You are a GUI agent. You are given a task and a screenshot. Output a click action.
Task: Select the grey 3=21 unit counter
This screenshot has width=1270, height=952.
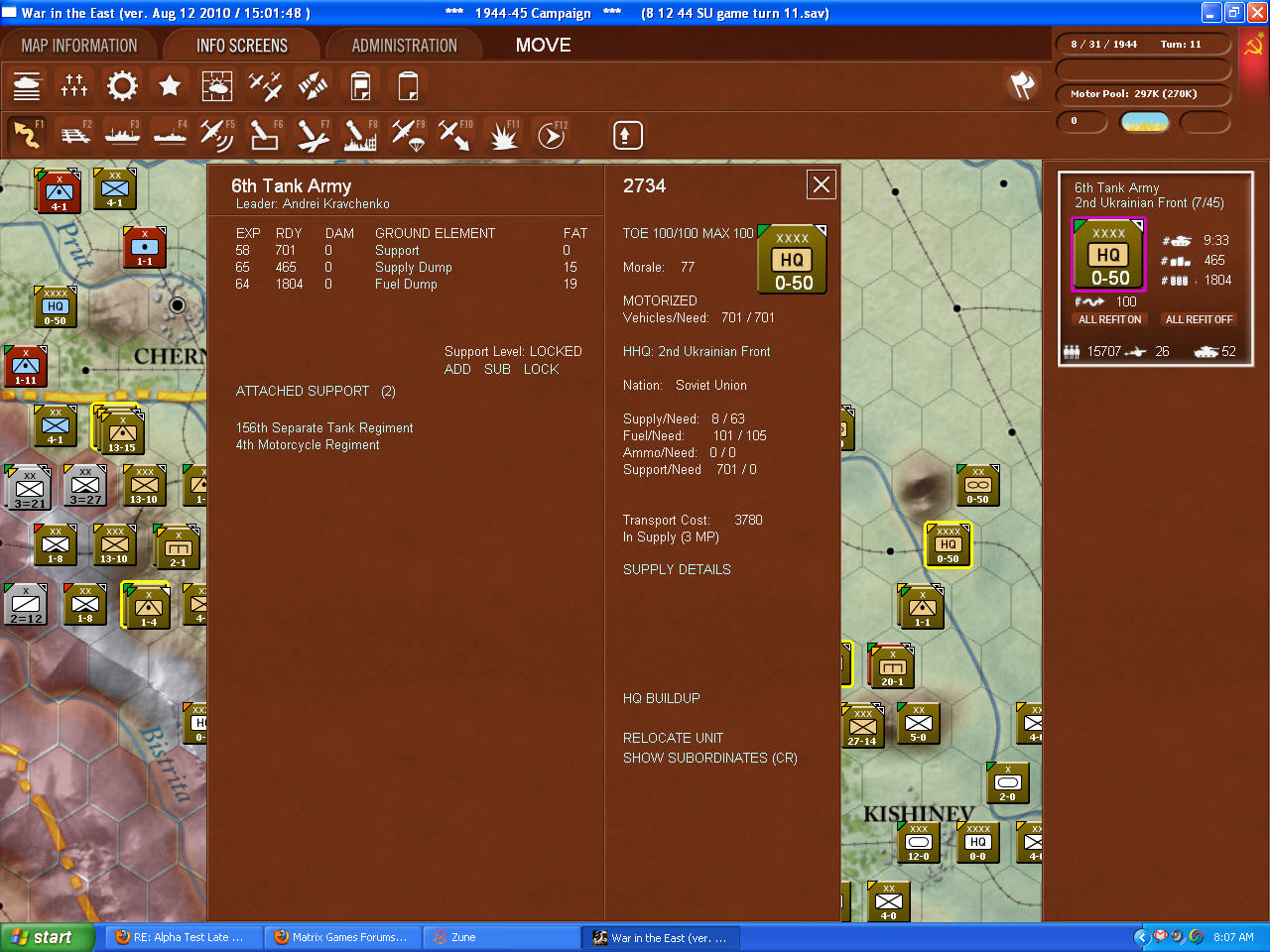click(x=28, y=487)
